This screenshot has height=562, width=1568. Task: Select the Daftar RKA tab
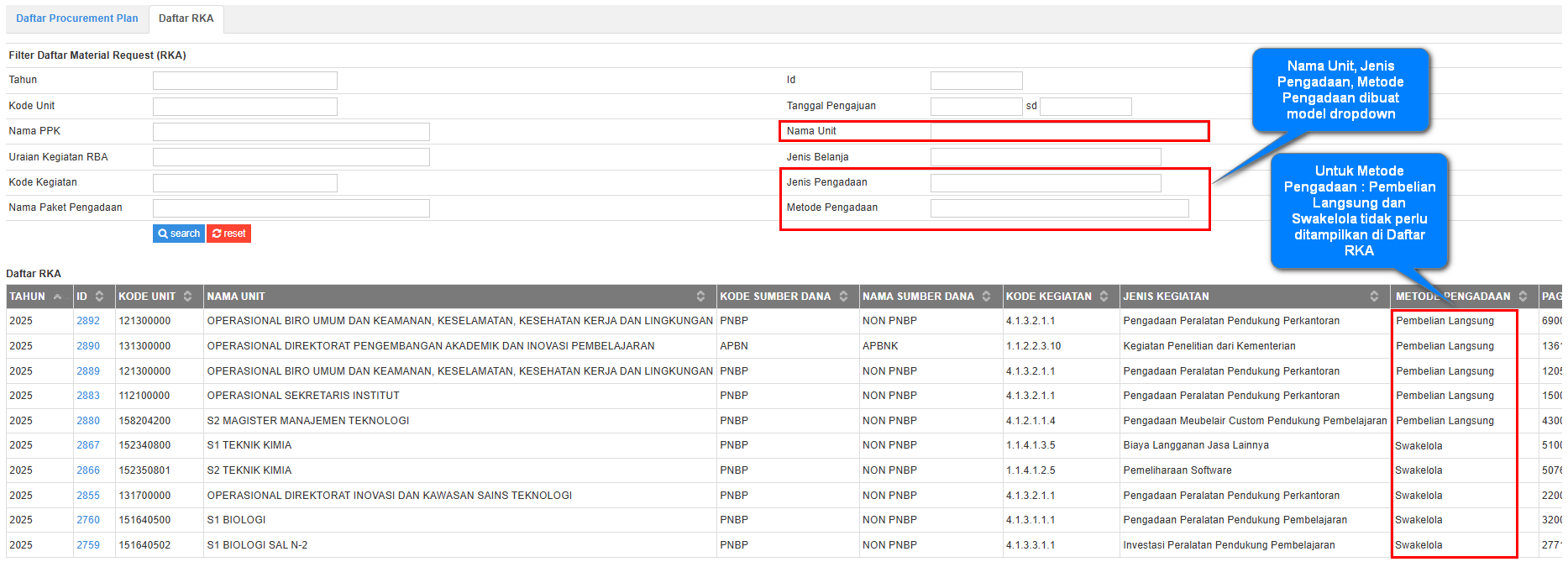(186, 18)
